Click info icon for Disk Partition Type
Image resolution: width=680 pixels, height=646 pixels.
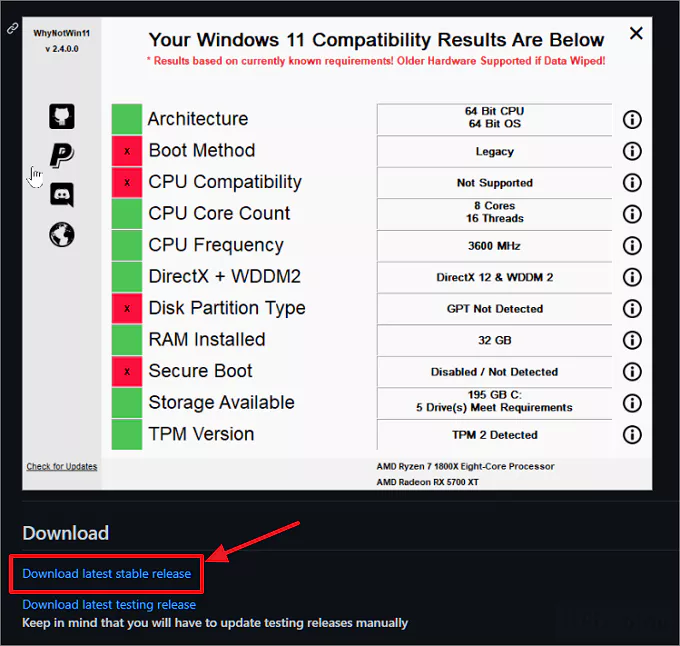[632, 309]
